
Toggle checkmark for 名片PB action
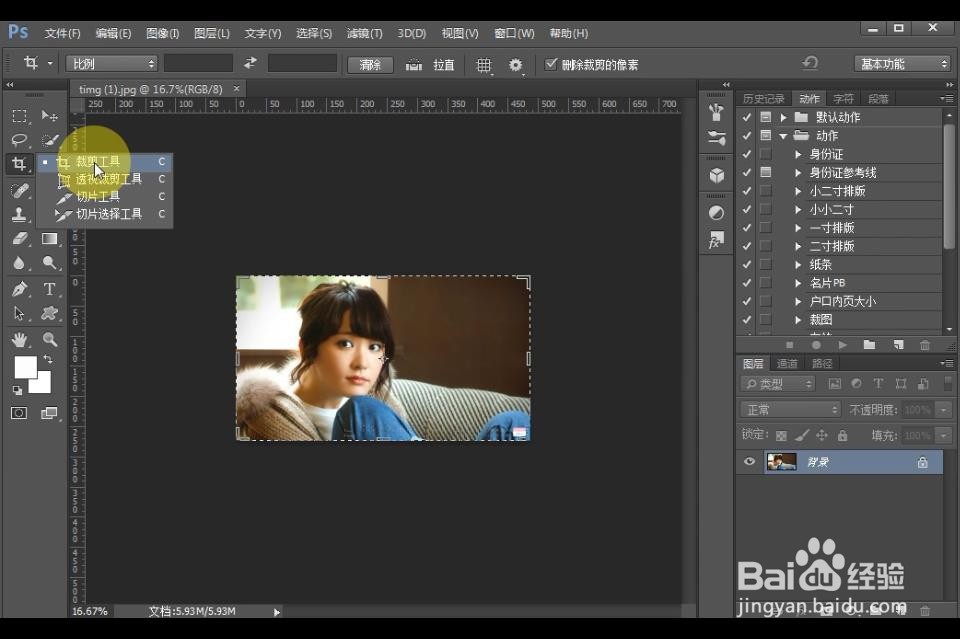tap(746, 283)
